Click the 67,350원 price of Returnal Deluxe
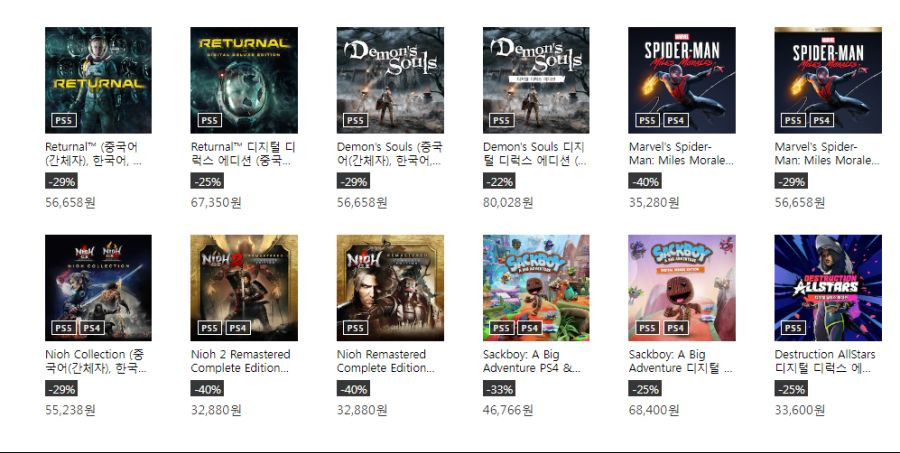This screenshot has height=453, width=900. click(x=216, y=203)
